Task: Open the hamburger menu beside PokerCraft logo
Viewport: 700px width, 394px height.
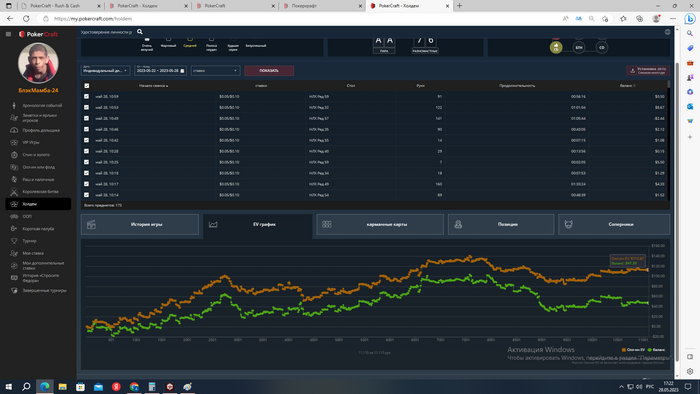Action: (8, 34)
